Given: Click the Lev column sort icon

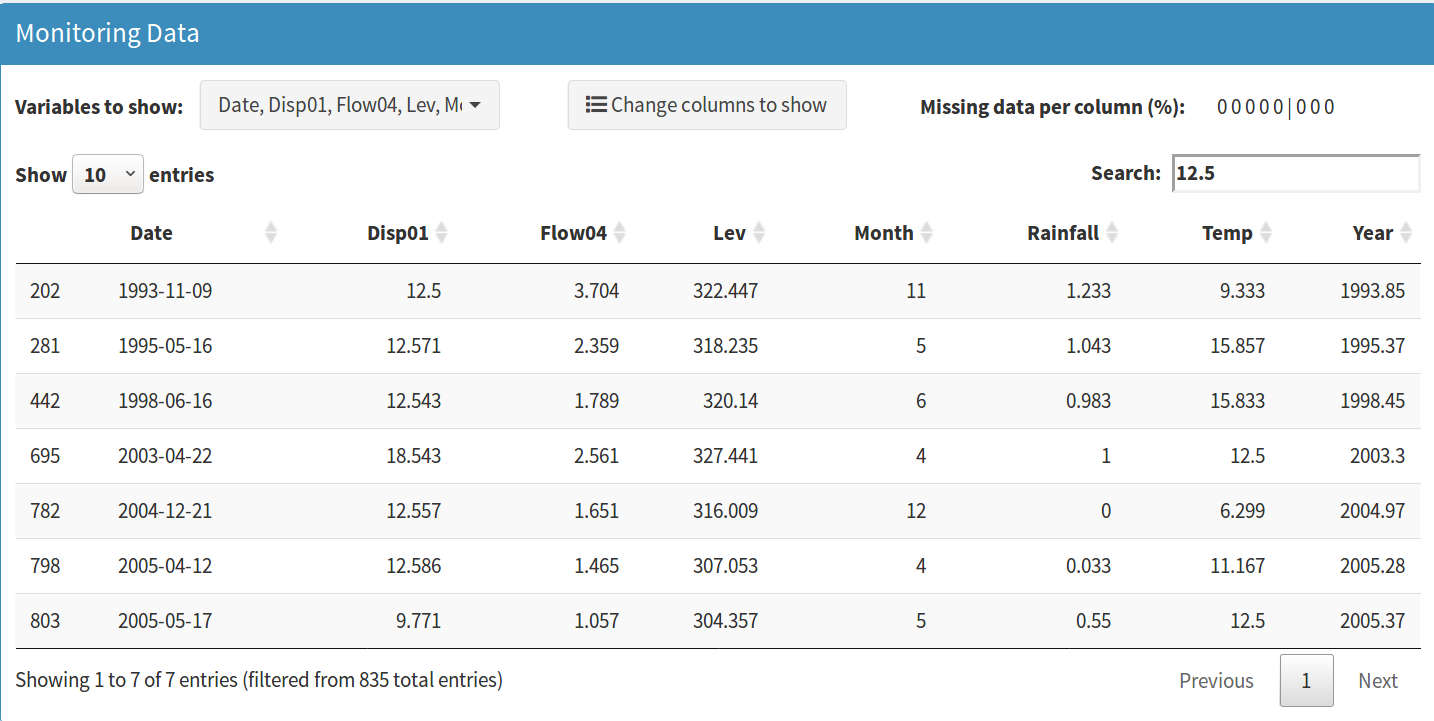Looking at the screenshot, I should [x=759, y=233].
